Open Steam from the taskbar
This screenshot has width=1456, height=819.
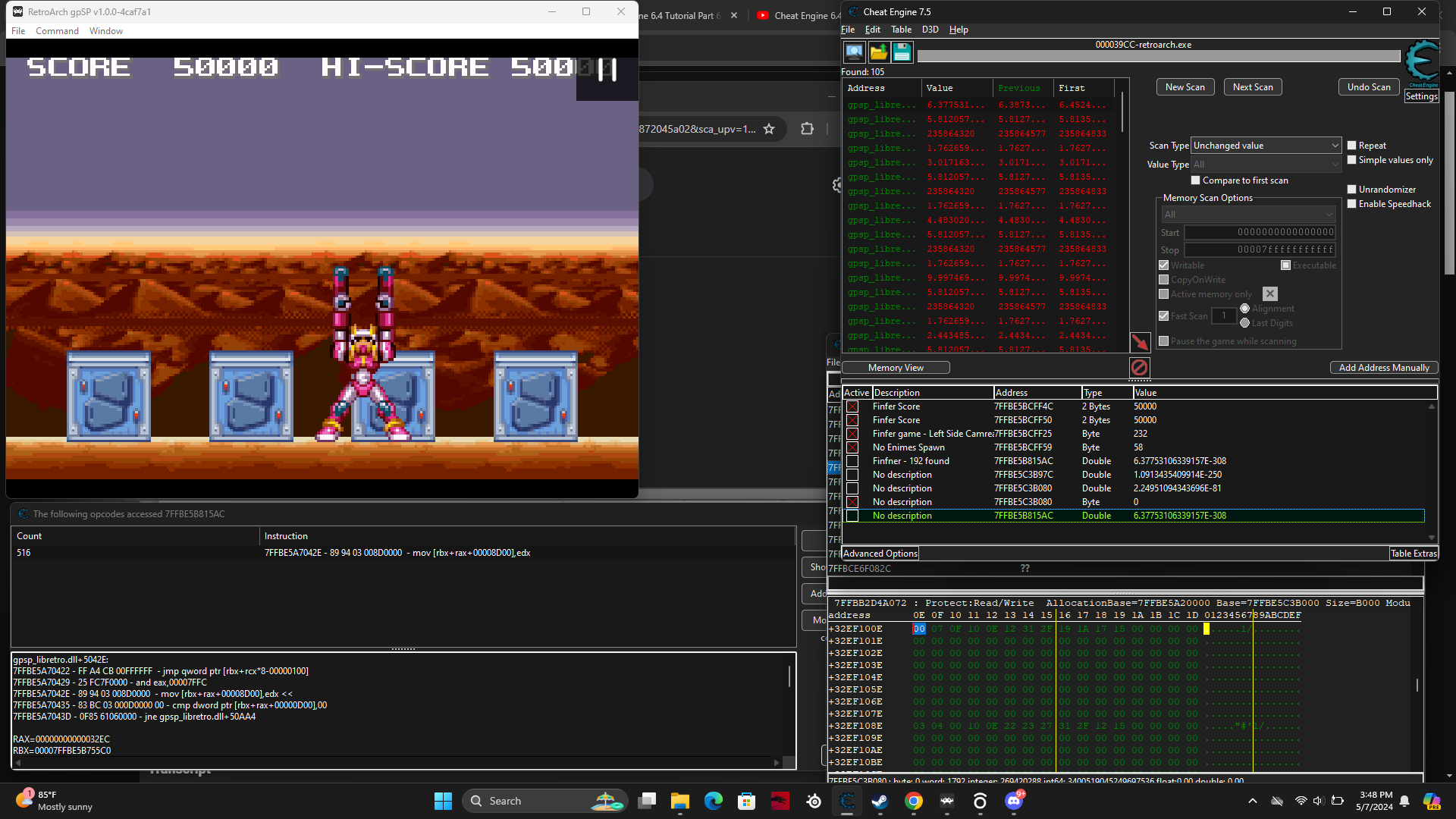880,800
